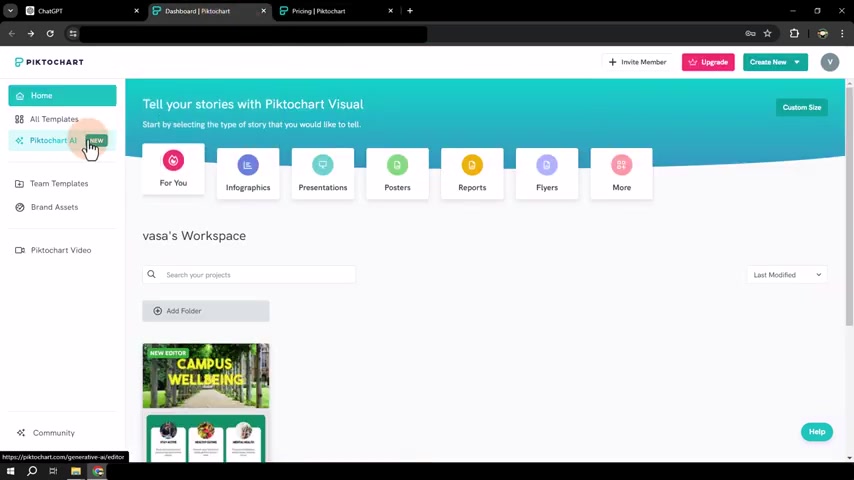Select the Flyers category icon
Screen dimensions: 854x480
(x=546, y=165)
